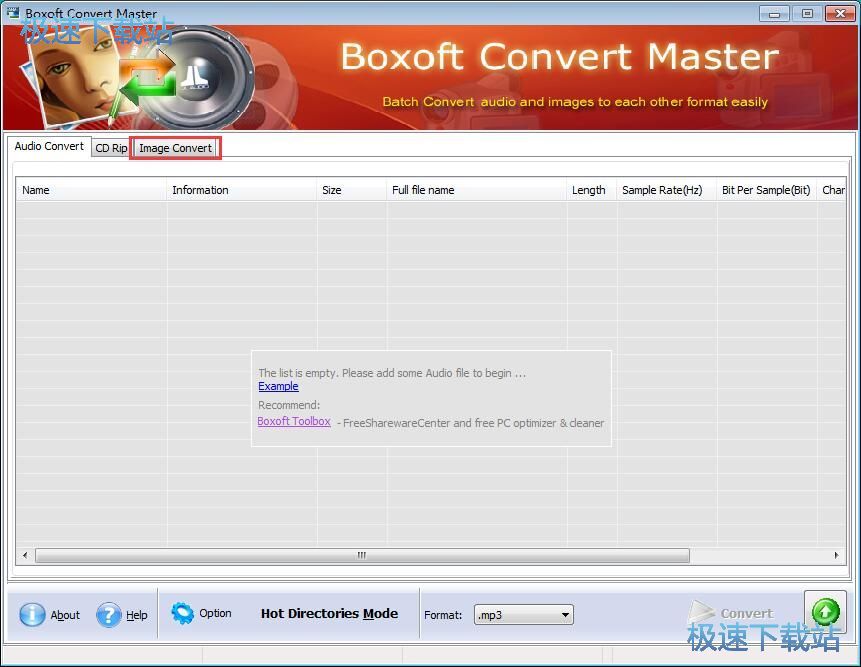Click the 'Format:' label text
The height and width of the screenshot is (667, 861).
click(443, 615)
